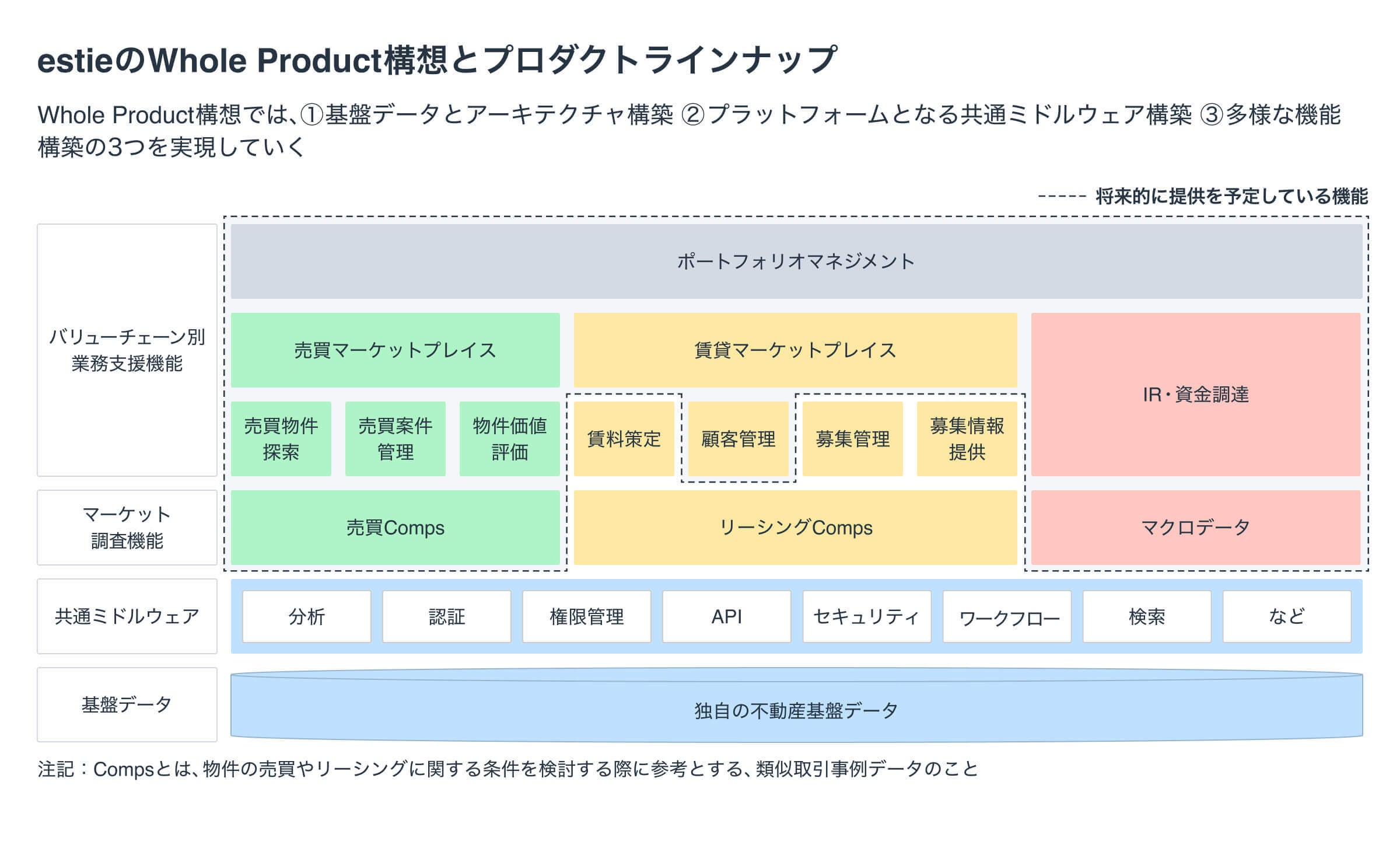Click the 賃貸マーケットプレイス yellow block
This screenshot has width=1400, height=841.
(x=795, y=350)
